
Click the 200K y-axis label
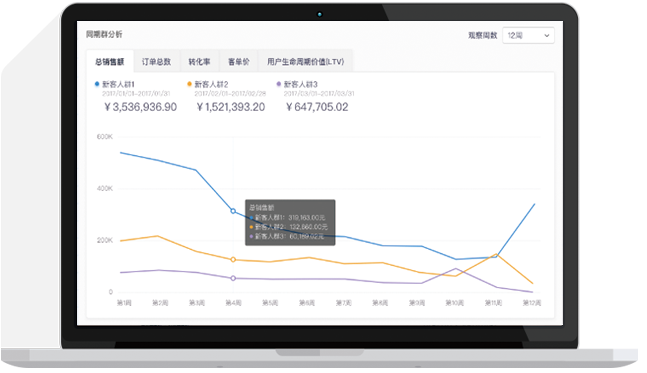105,240
